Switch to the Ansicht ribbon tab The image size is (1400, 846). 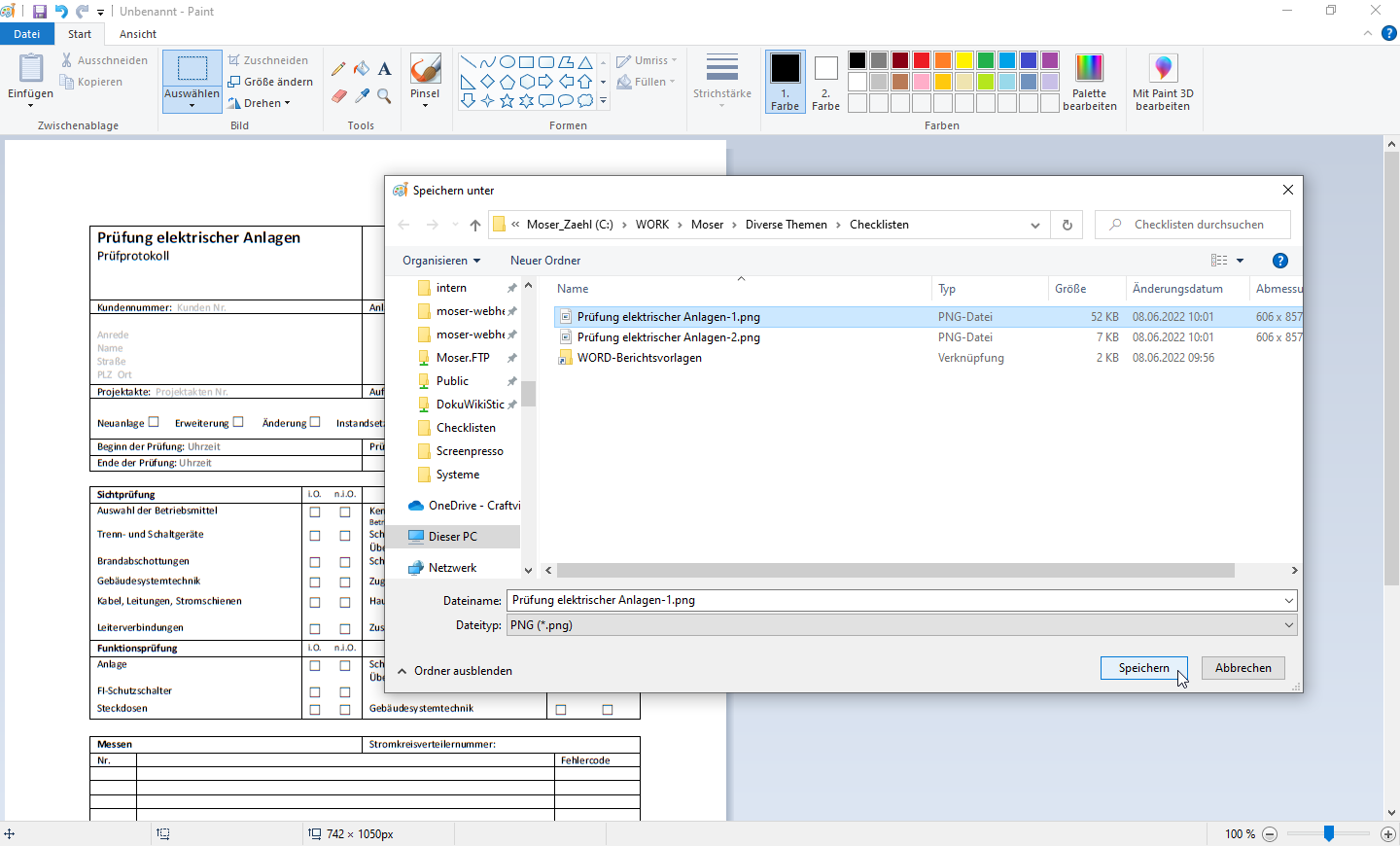tap(138, 34)
